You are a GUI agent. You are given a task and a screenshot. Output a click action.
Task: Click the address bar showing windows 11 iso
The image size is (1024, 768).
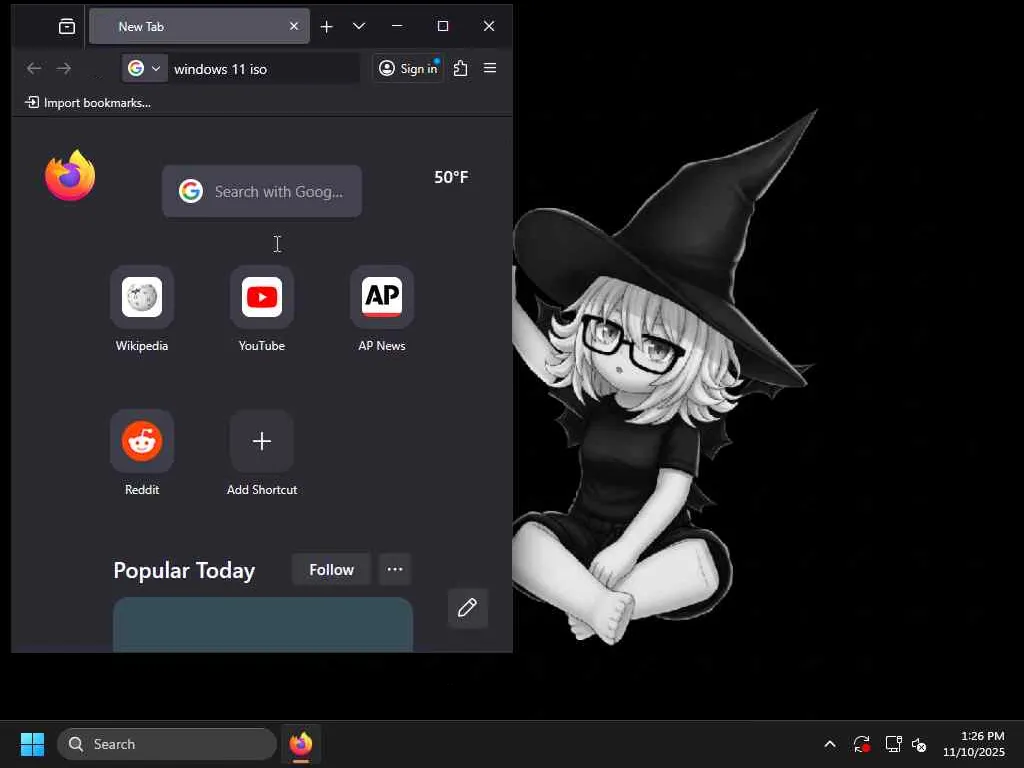tap(263, 69)
